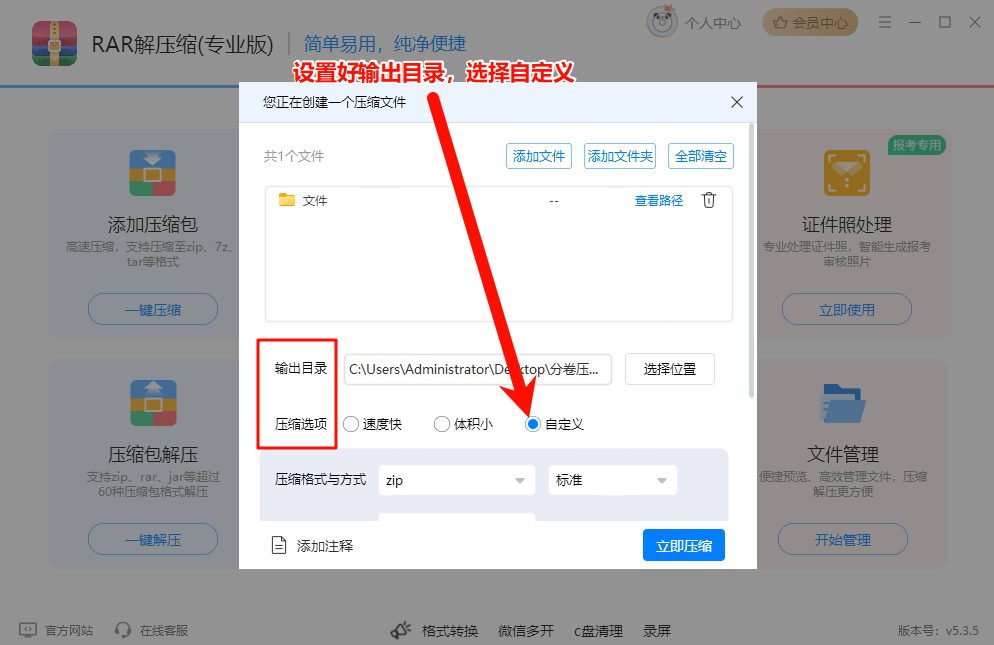Viewport: 994px width, 645px height.
Task: Open the C盘清理 disk cleanup icon
Action: pyautogui.click(x=599, y=631)
